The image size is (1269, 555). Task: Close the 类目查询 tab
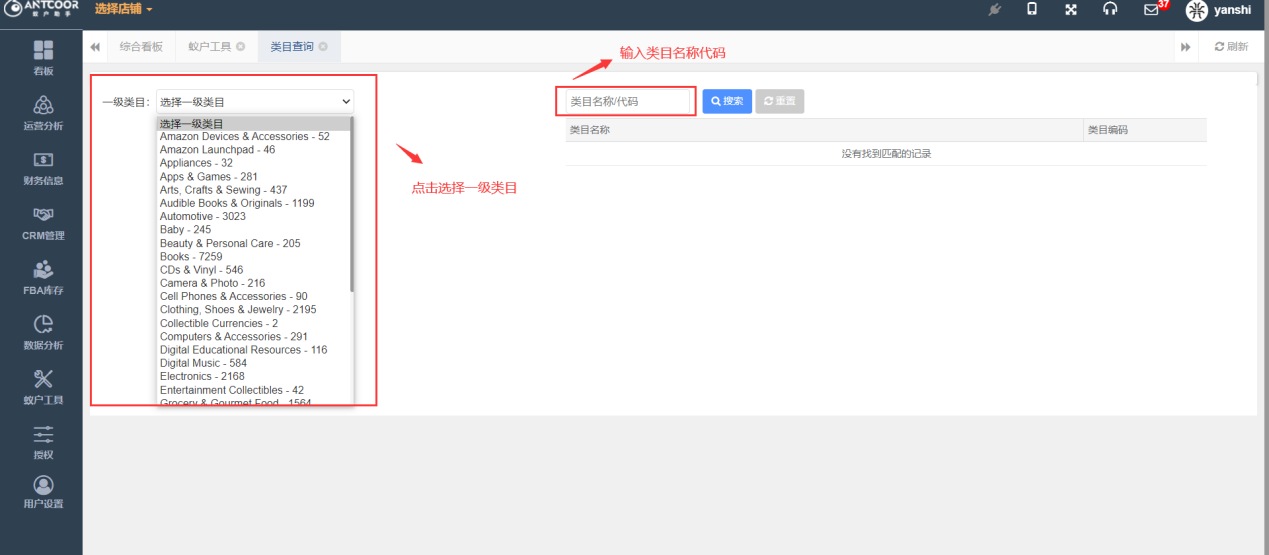point(323,47)
